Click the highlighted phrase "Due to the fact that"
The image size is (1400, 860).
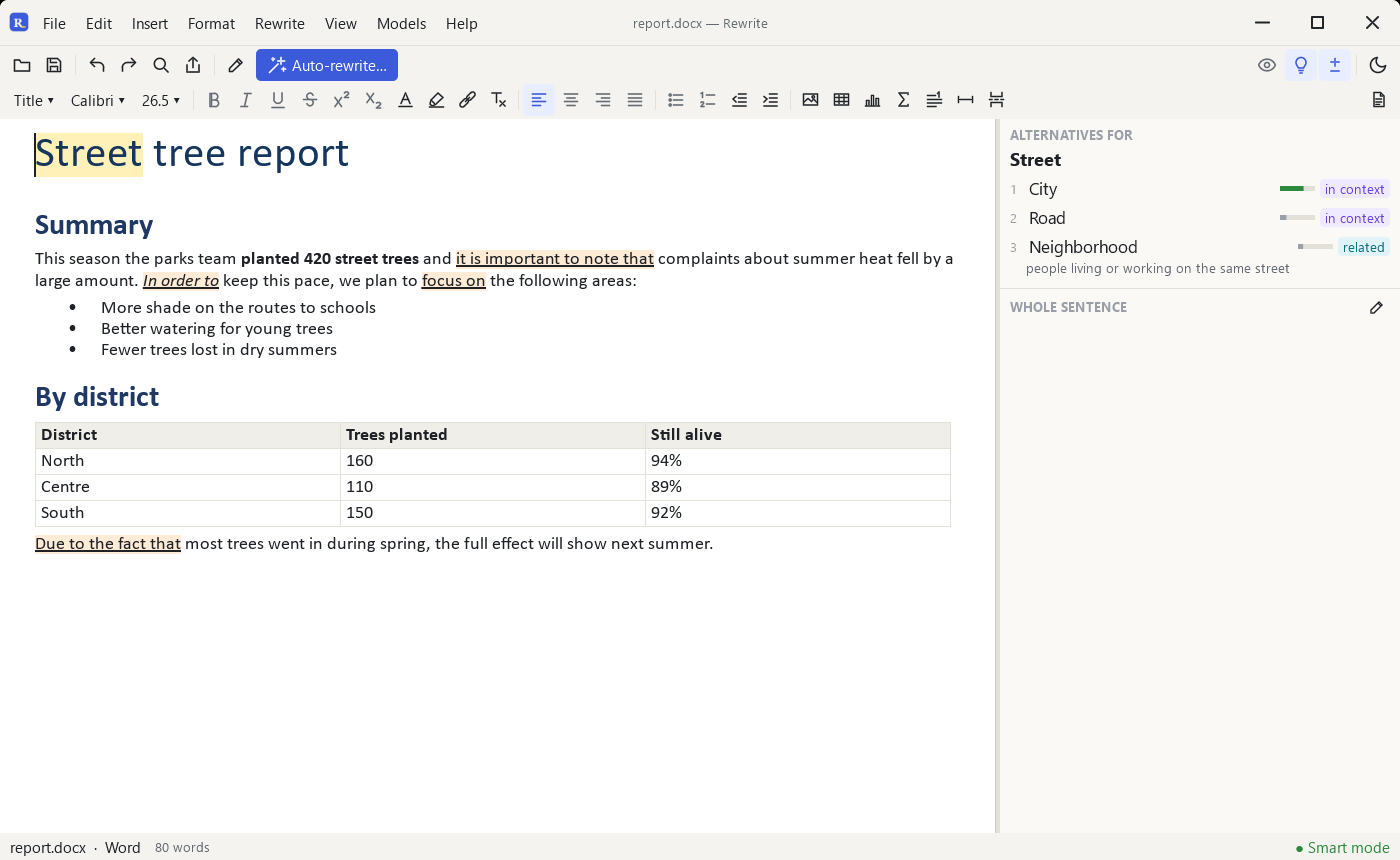[x=108, y=544]
